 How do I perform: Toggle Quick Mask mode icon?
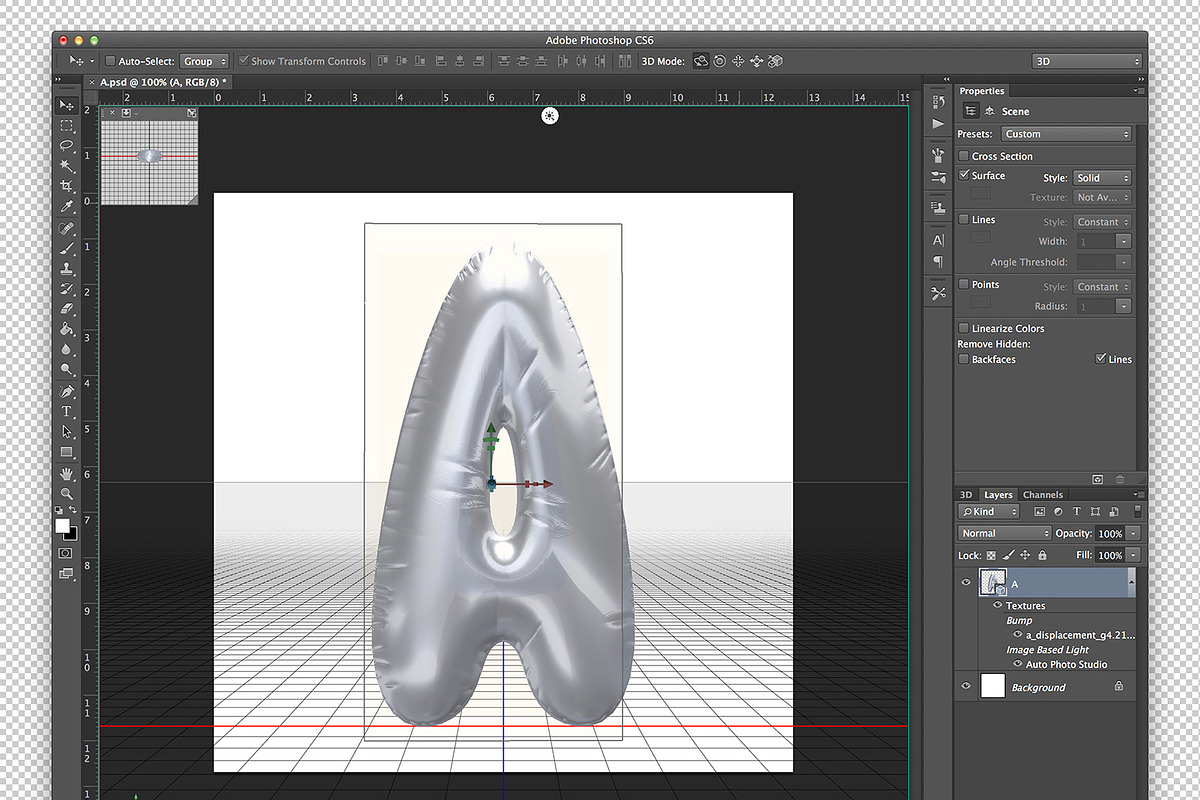click(66, 553)
